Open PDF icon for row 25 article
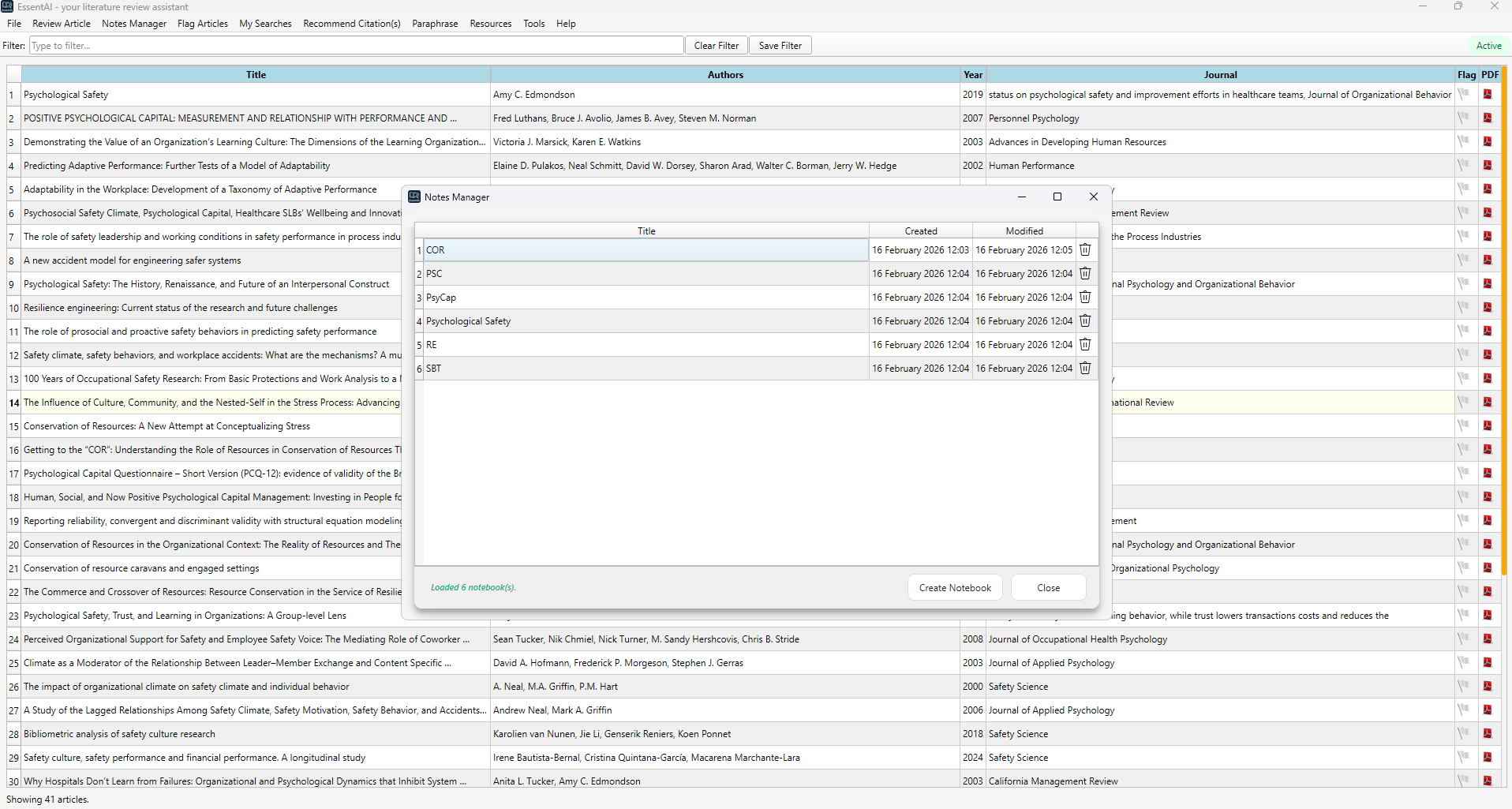 (x=1488, y=663)
